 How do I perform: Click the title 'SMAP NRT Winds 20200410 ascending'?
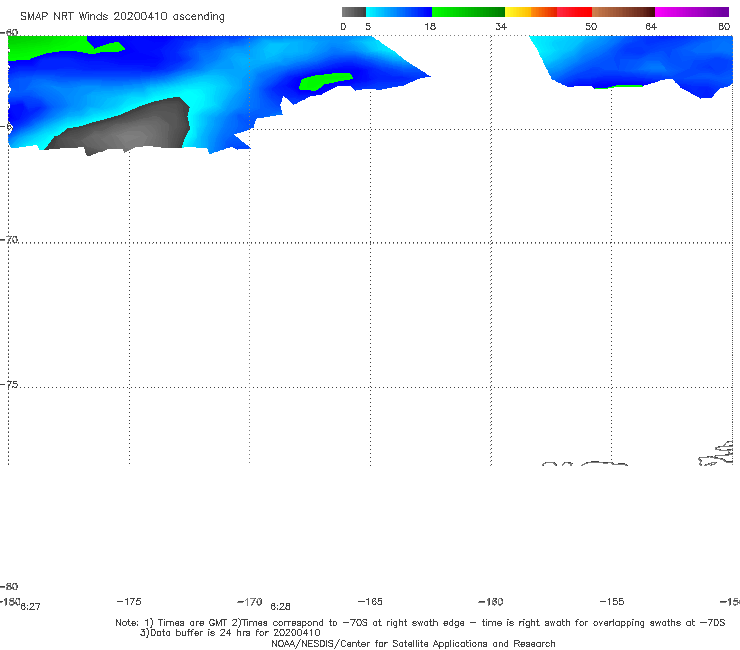pos(122,17)
